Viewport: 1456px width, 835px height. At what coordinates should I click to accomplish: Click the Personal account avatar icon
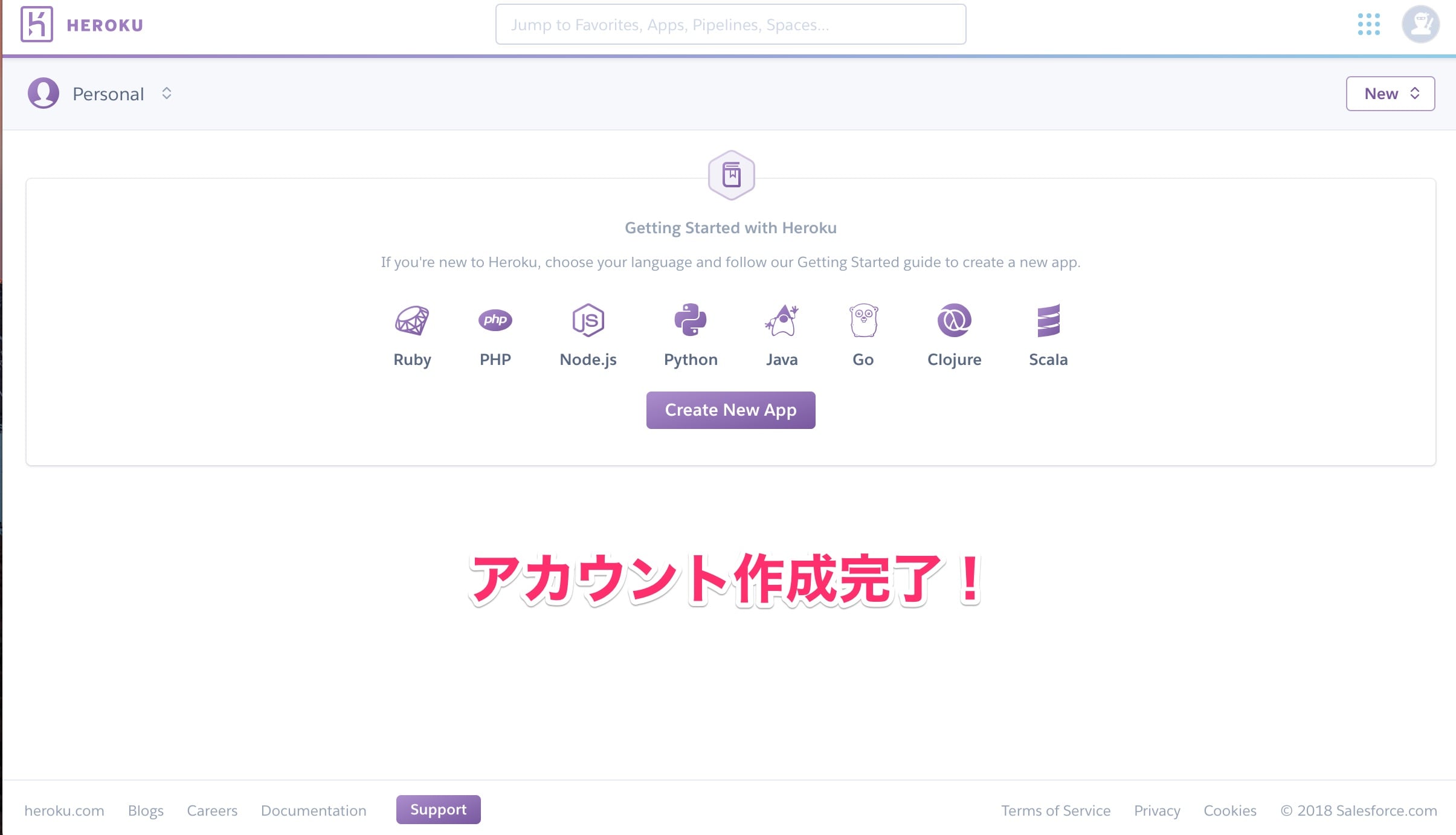coord(43,93)
